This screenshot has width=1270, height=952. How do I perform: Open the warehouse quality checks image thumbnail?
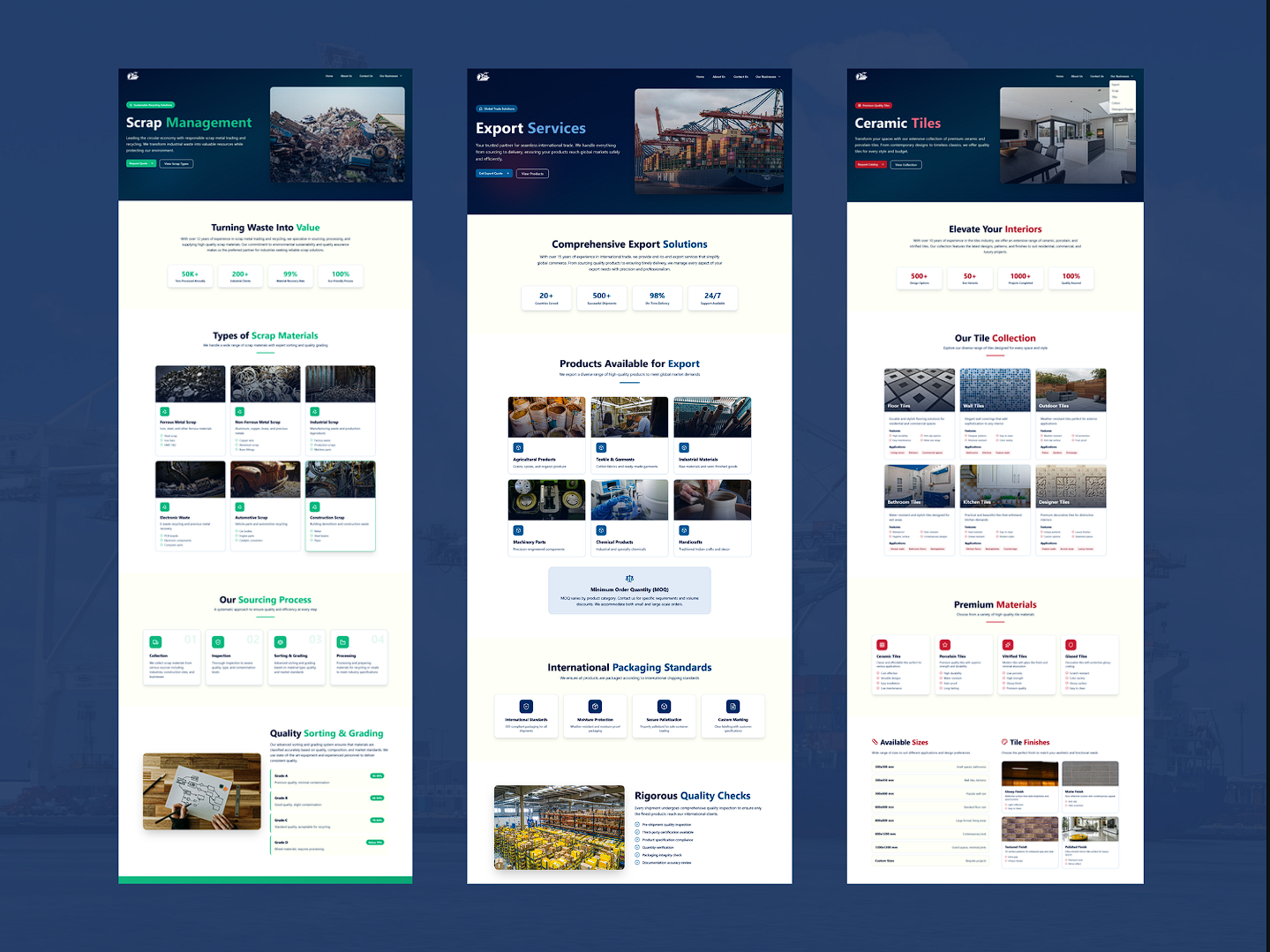pos(560,828)
